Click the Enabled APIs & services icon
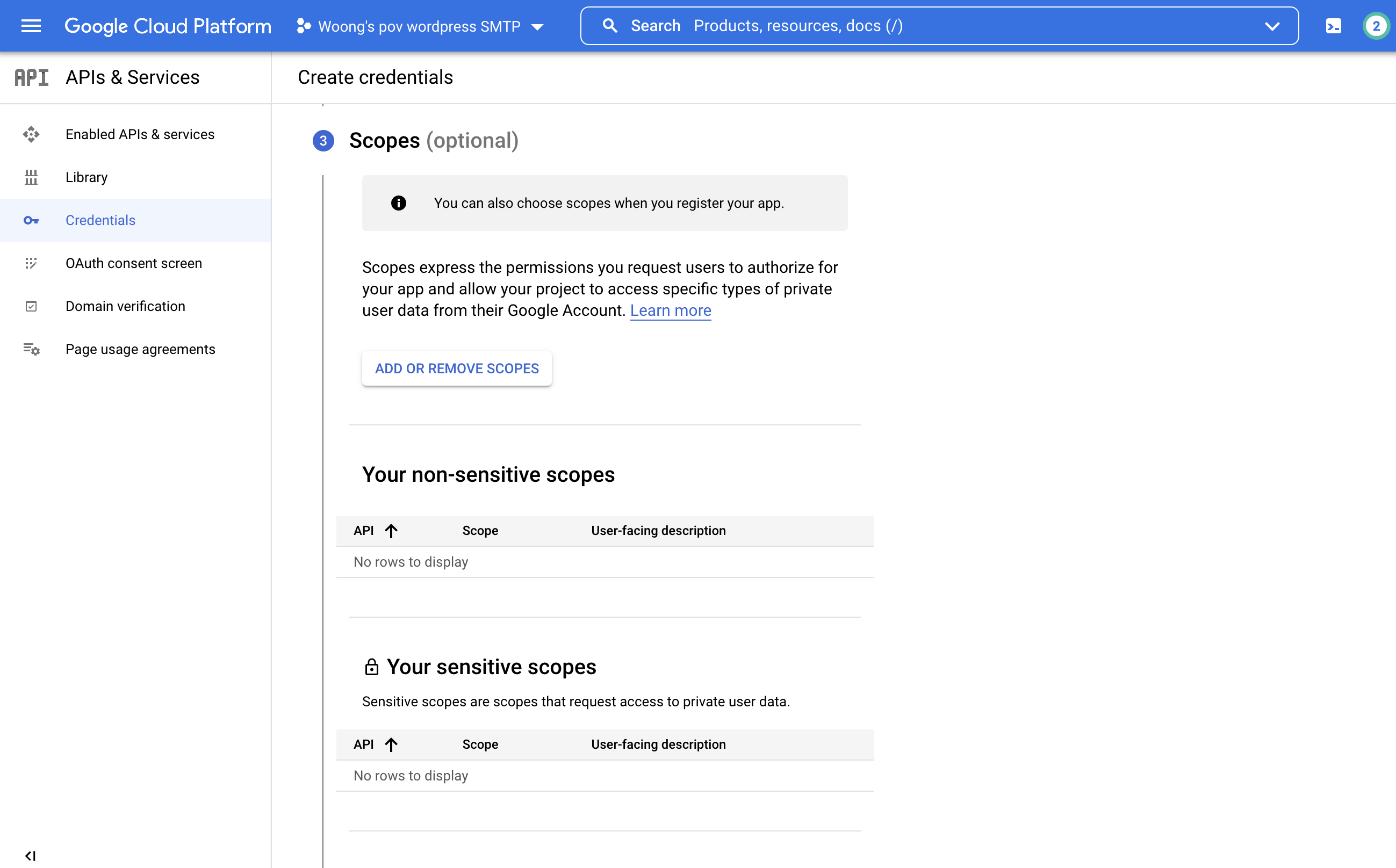The height and width of the screenshot is (868, 1396). click(31, 134)
